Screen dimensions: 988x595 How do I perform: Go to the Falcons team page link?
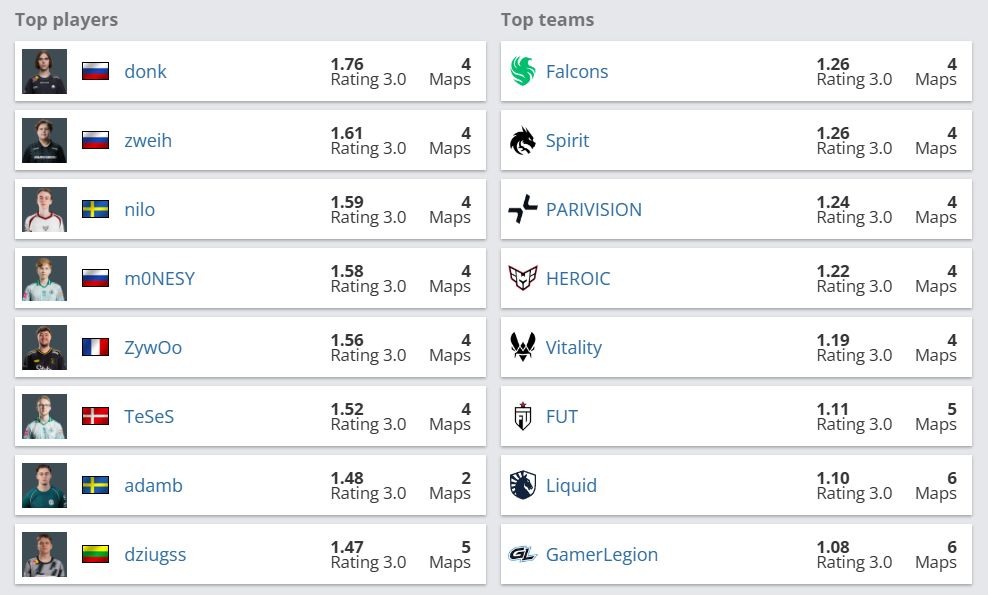click(577, 71)
